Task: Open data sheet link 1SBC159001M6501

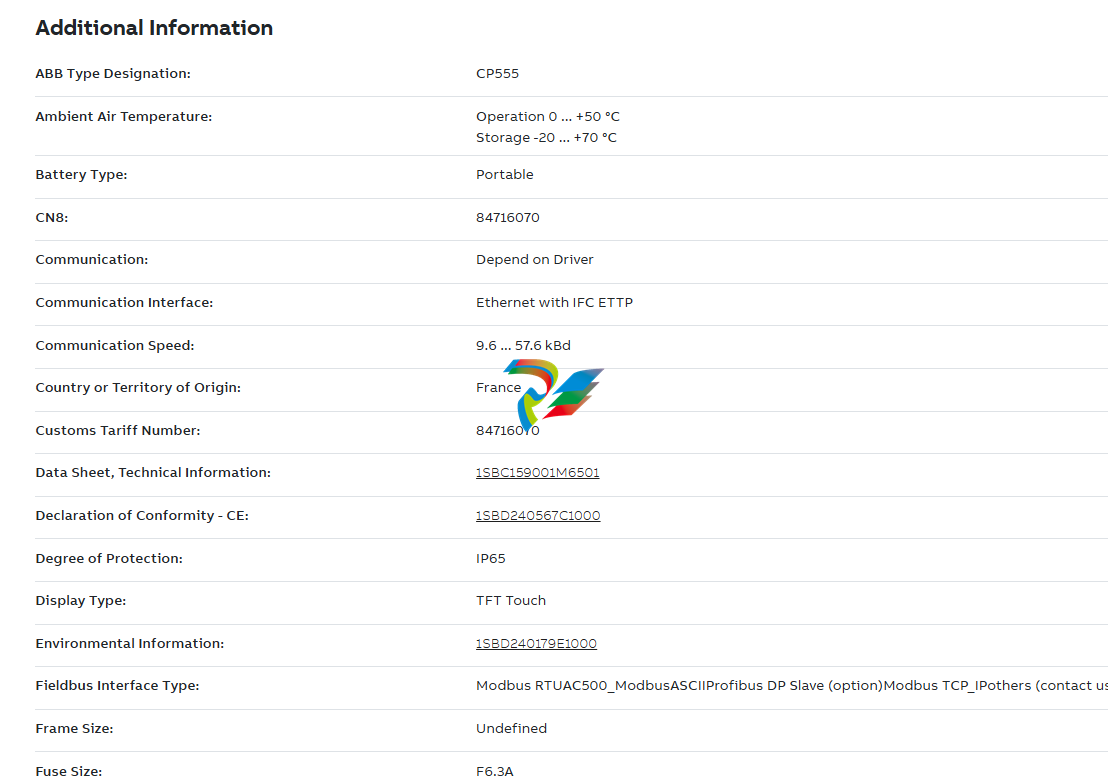Action: pos(537,473)
